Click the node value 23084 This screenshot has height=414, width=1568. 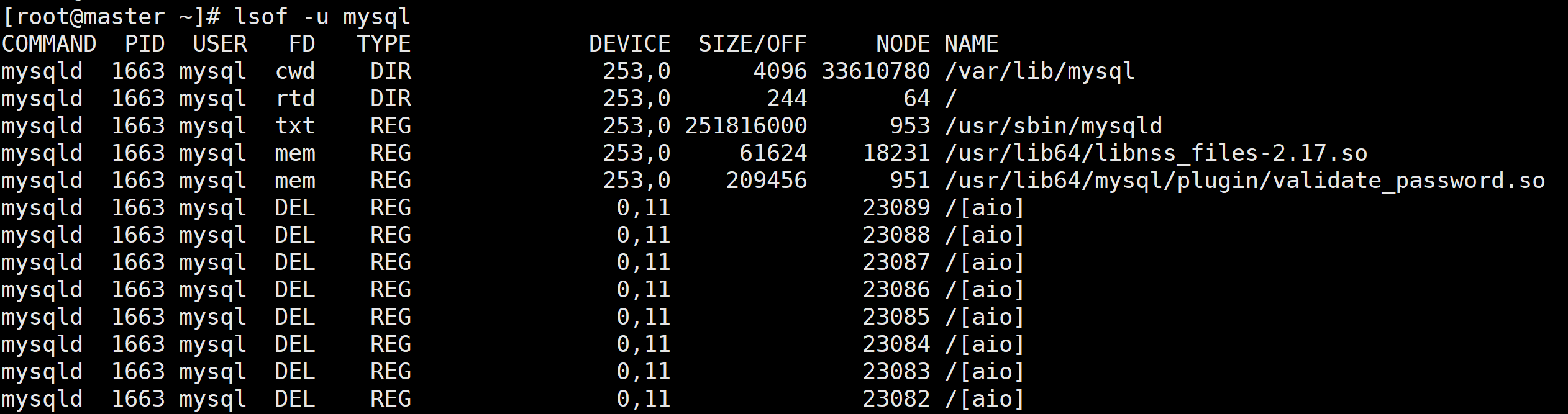[896, 344]
